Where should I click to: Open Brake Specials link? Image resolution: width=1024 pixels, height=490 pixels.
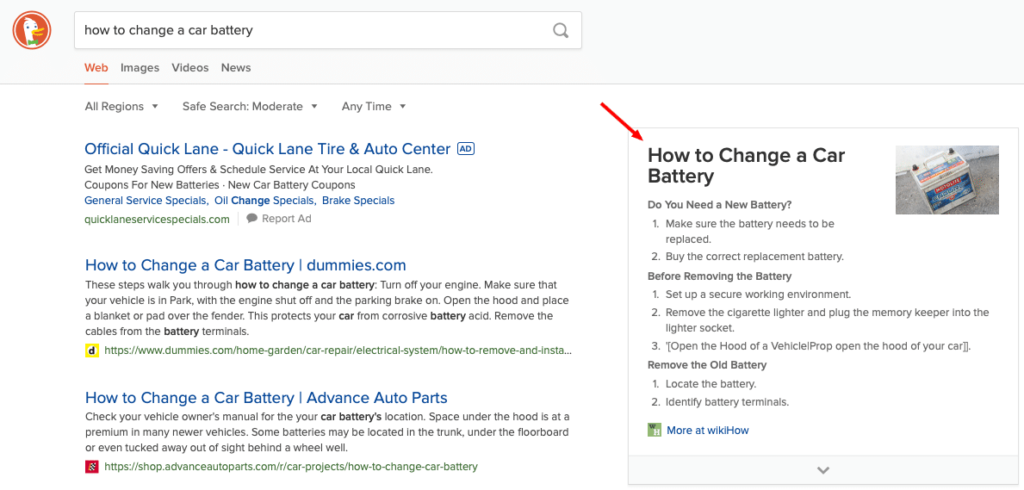point(358,201)
